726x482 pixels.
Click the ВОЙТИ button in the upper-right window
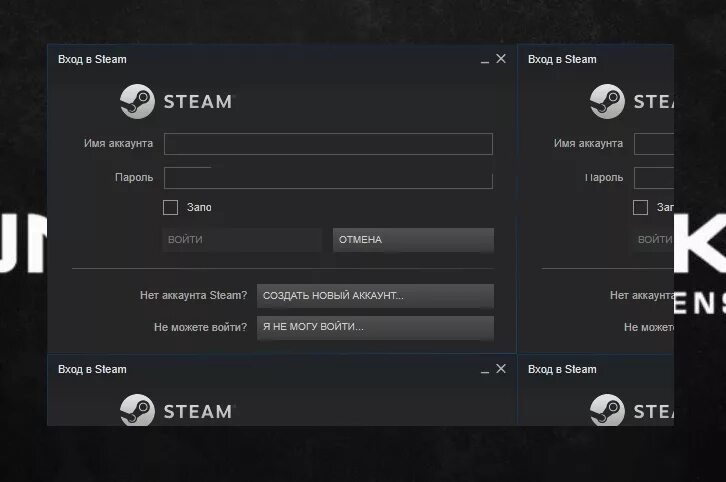pos(653,240)
